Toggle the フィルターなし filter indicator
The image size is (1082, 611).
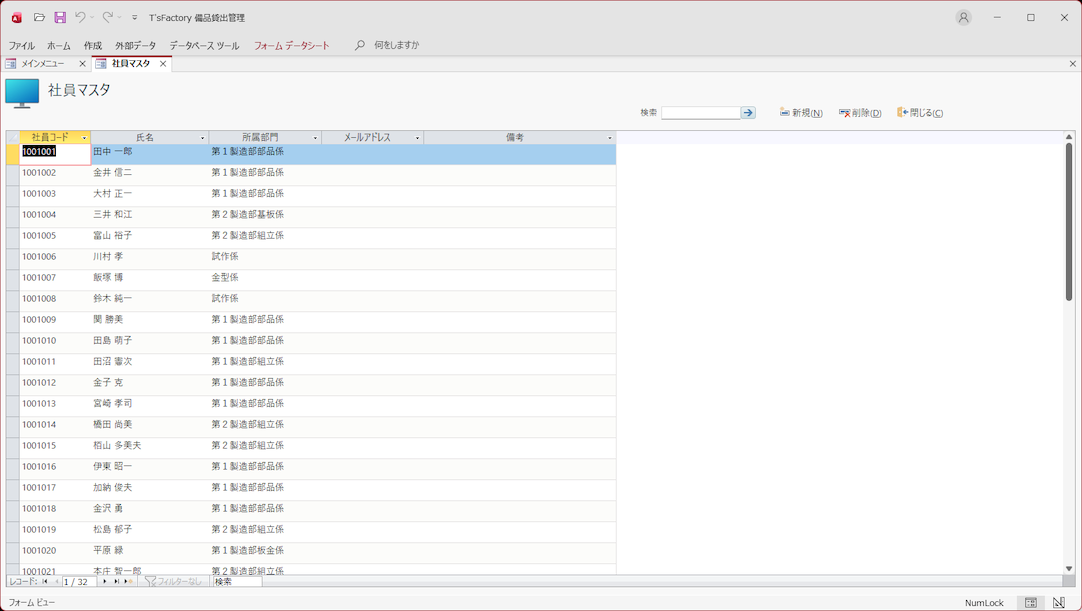click(x=174, y=581)
